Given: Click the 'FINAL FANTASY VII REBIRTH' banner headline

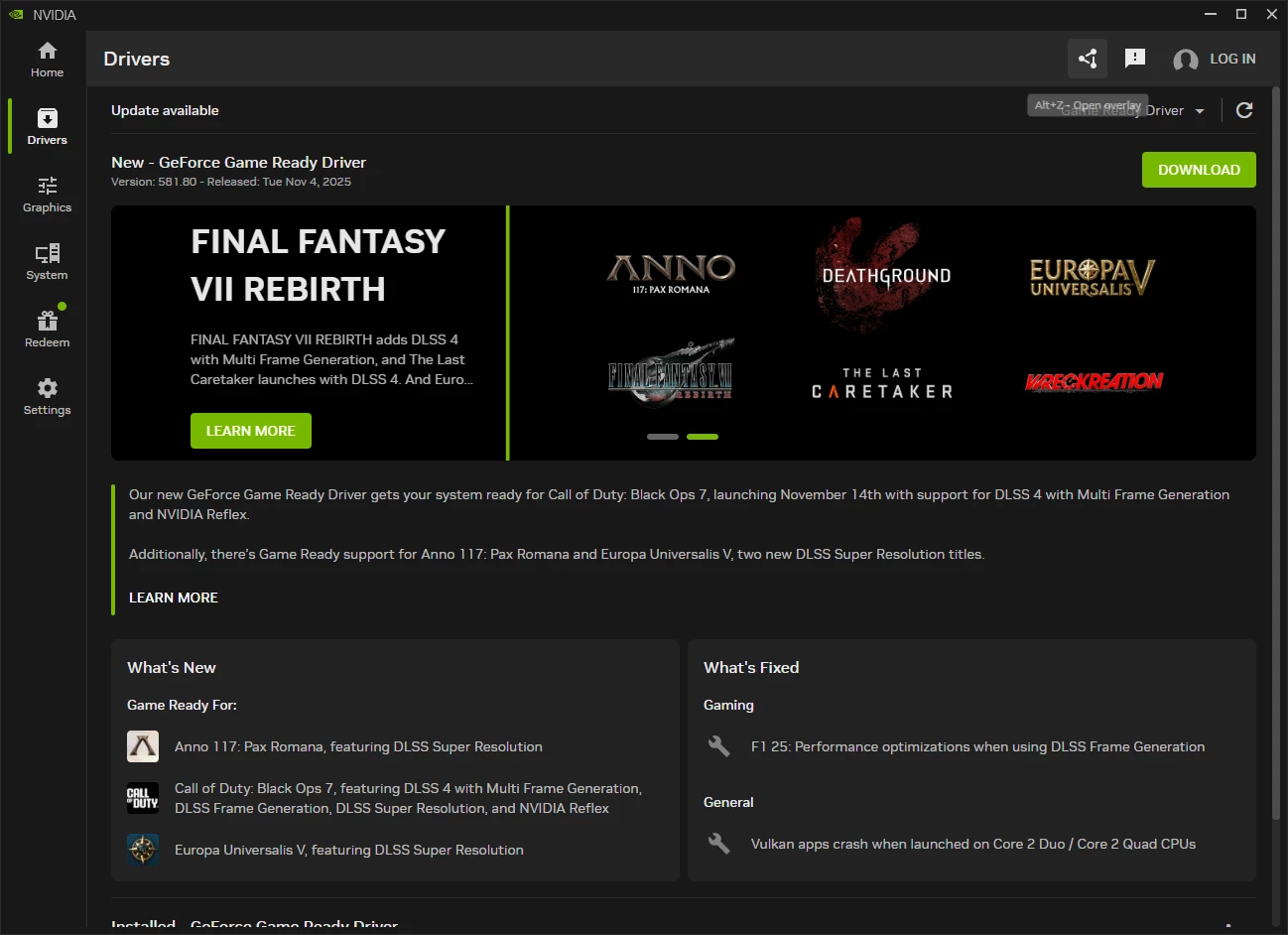Looking at the screenshot, I should 319,265.
